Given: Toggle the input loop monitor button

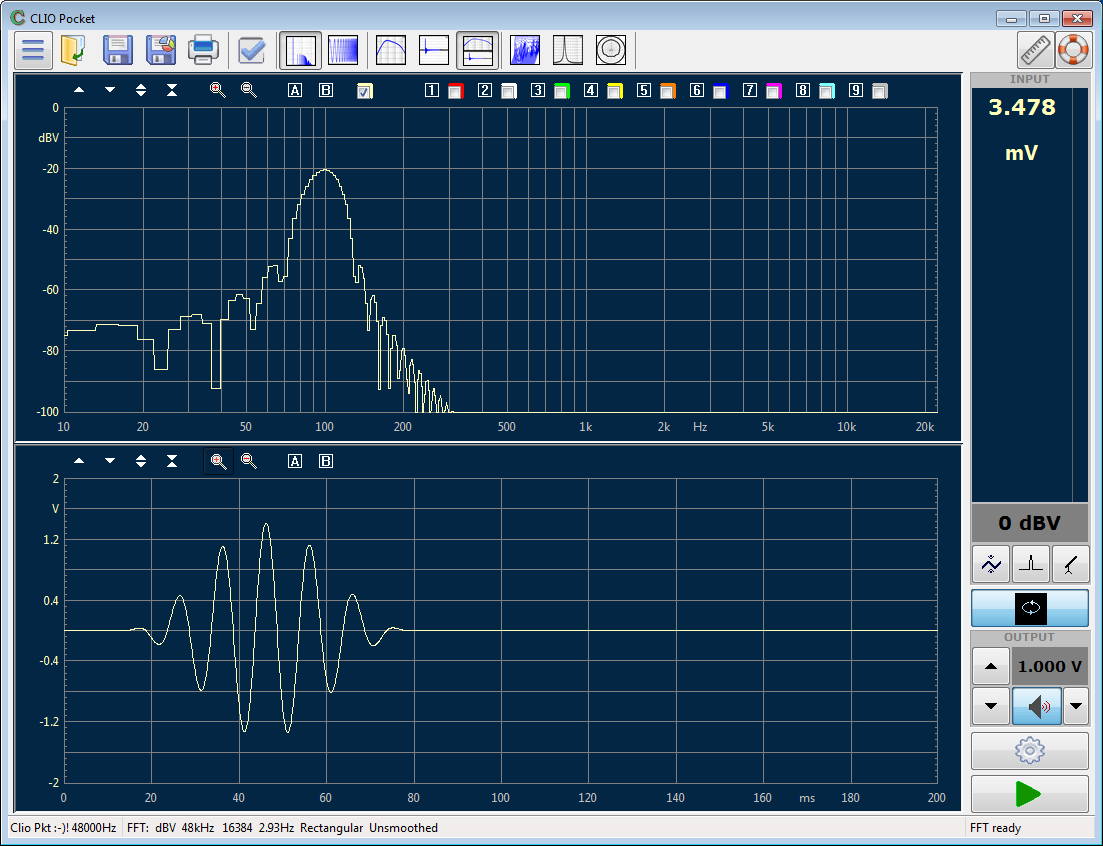Looking at the screenshot, I should pyautogui.click(x=1029, y=608).
